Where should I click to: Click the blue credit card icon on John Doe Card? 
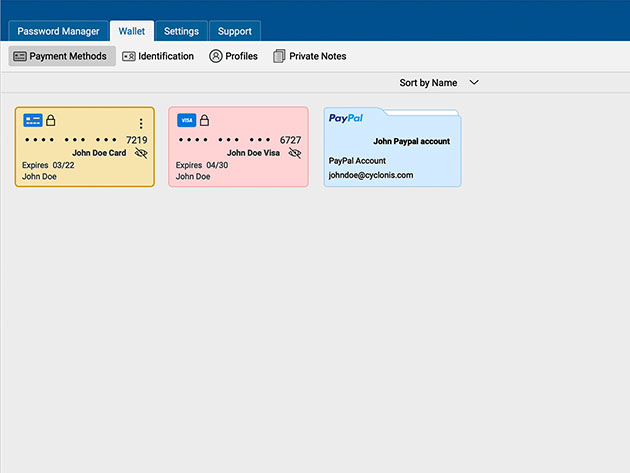pos(32,120)
